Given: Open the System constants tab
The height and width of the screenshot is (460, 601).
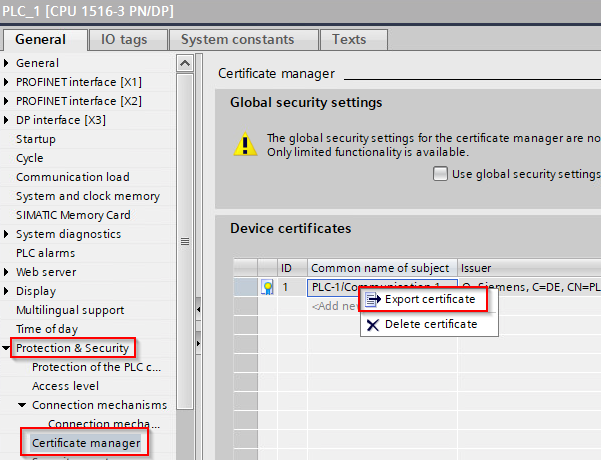Looking at the screenshot, I should (x=244, y=39).
